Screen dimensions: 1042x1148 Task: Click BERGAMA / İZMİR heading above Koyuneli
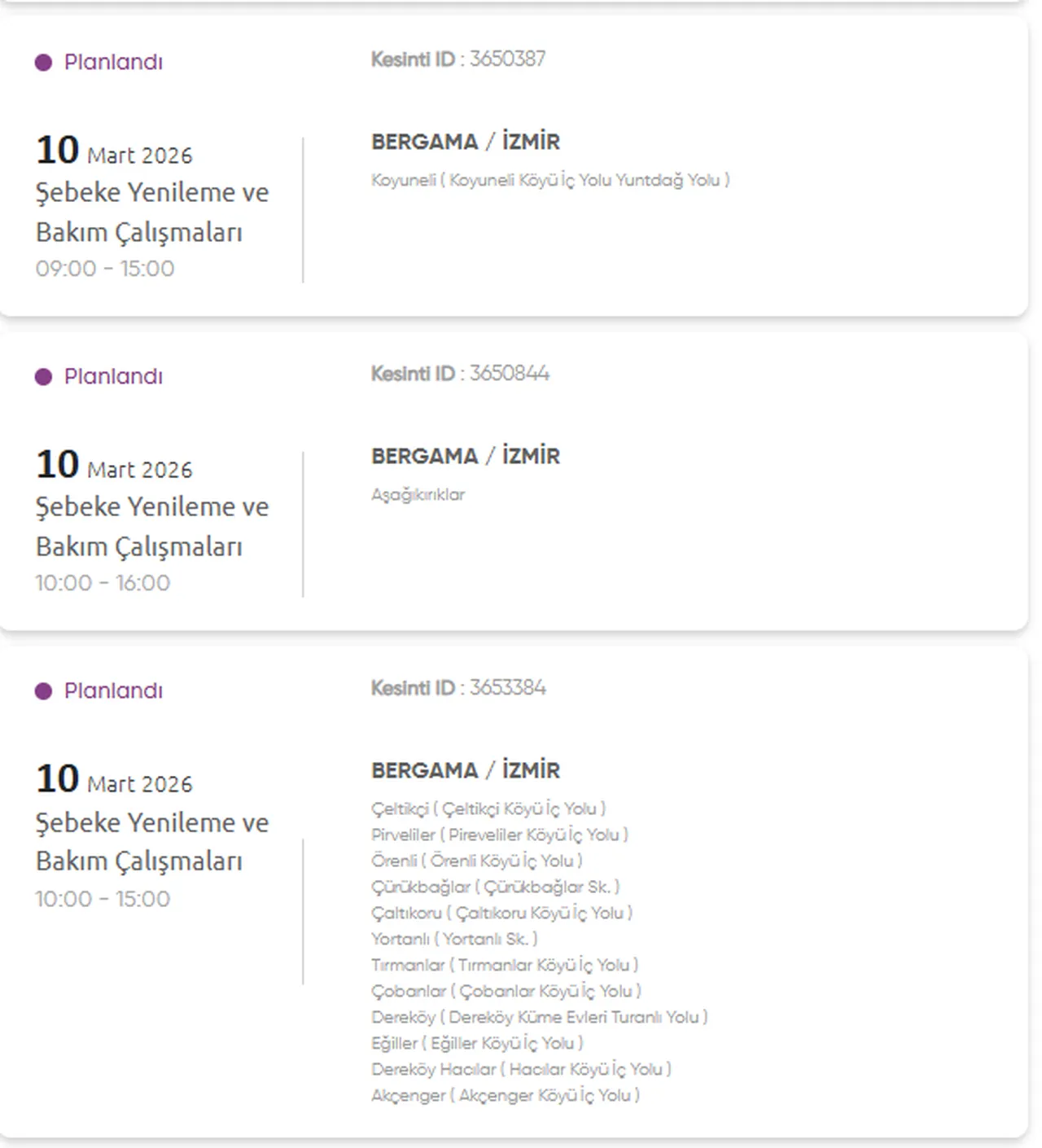(x=466, y=142)
